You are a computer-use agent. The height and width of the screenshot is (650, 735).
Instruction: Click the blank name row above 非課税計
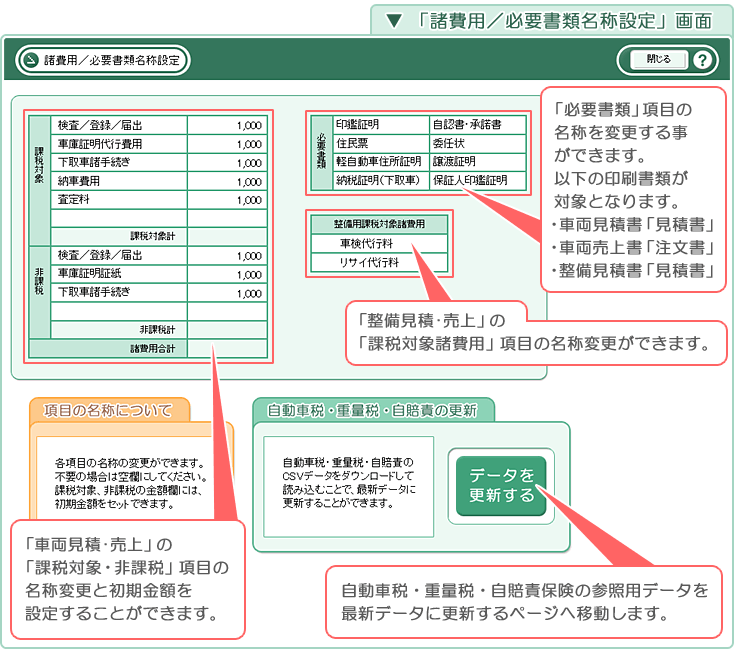click(x=119, y=312)
